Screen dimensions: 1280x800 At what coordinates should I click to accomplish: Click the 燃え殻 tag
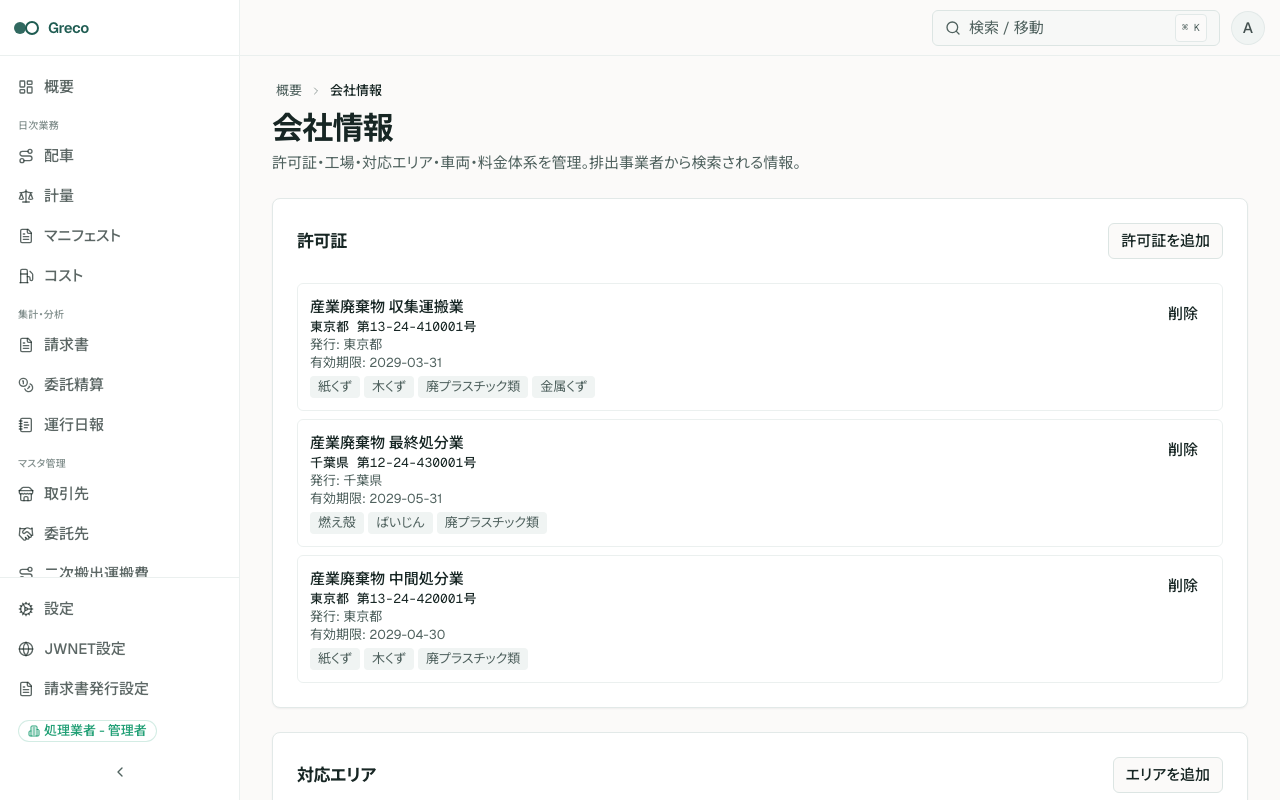pyautogui.click(x=337, y=523)
